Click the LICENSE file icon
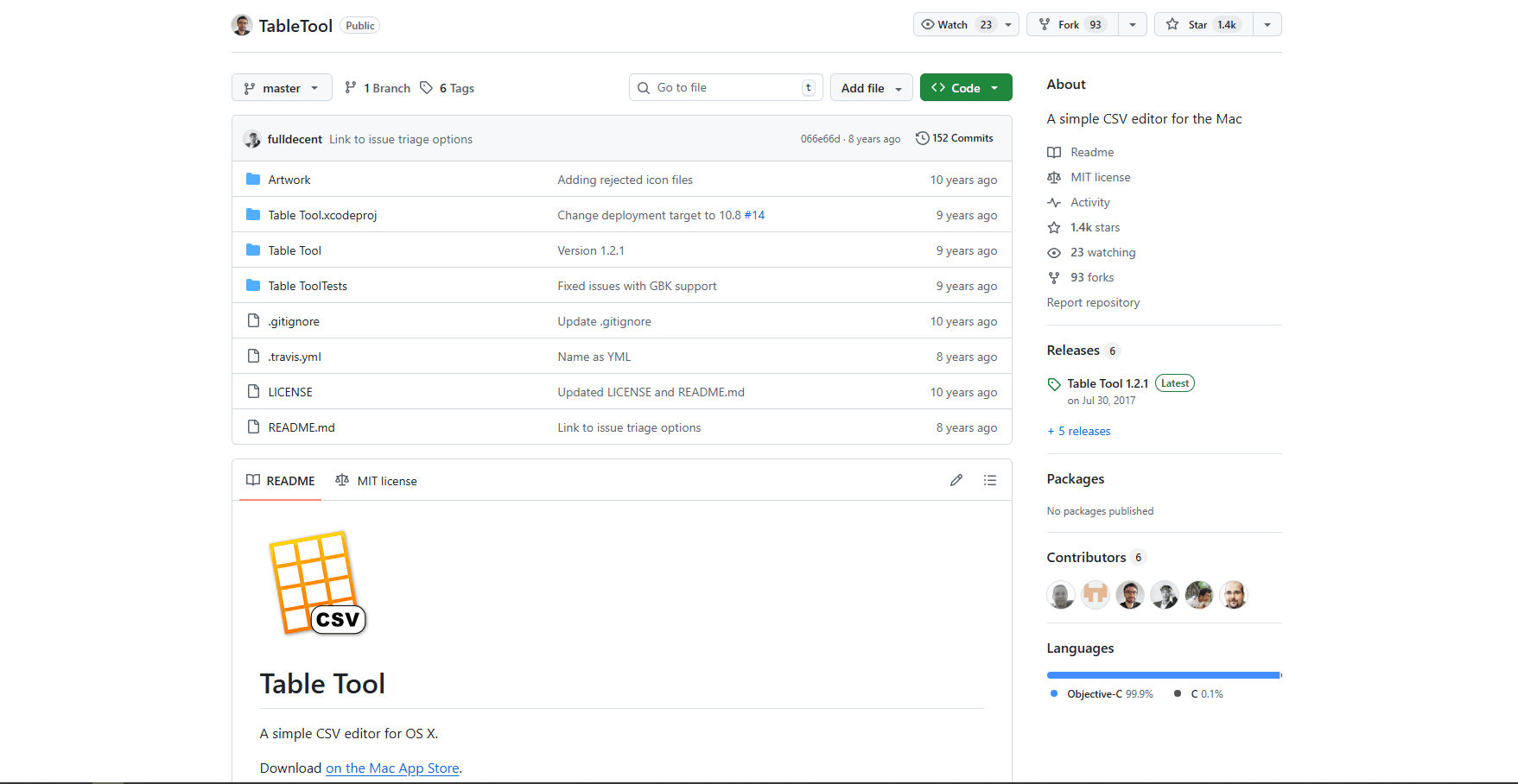 (x=253, y=392)
